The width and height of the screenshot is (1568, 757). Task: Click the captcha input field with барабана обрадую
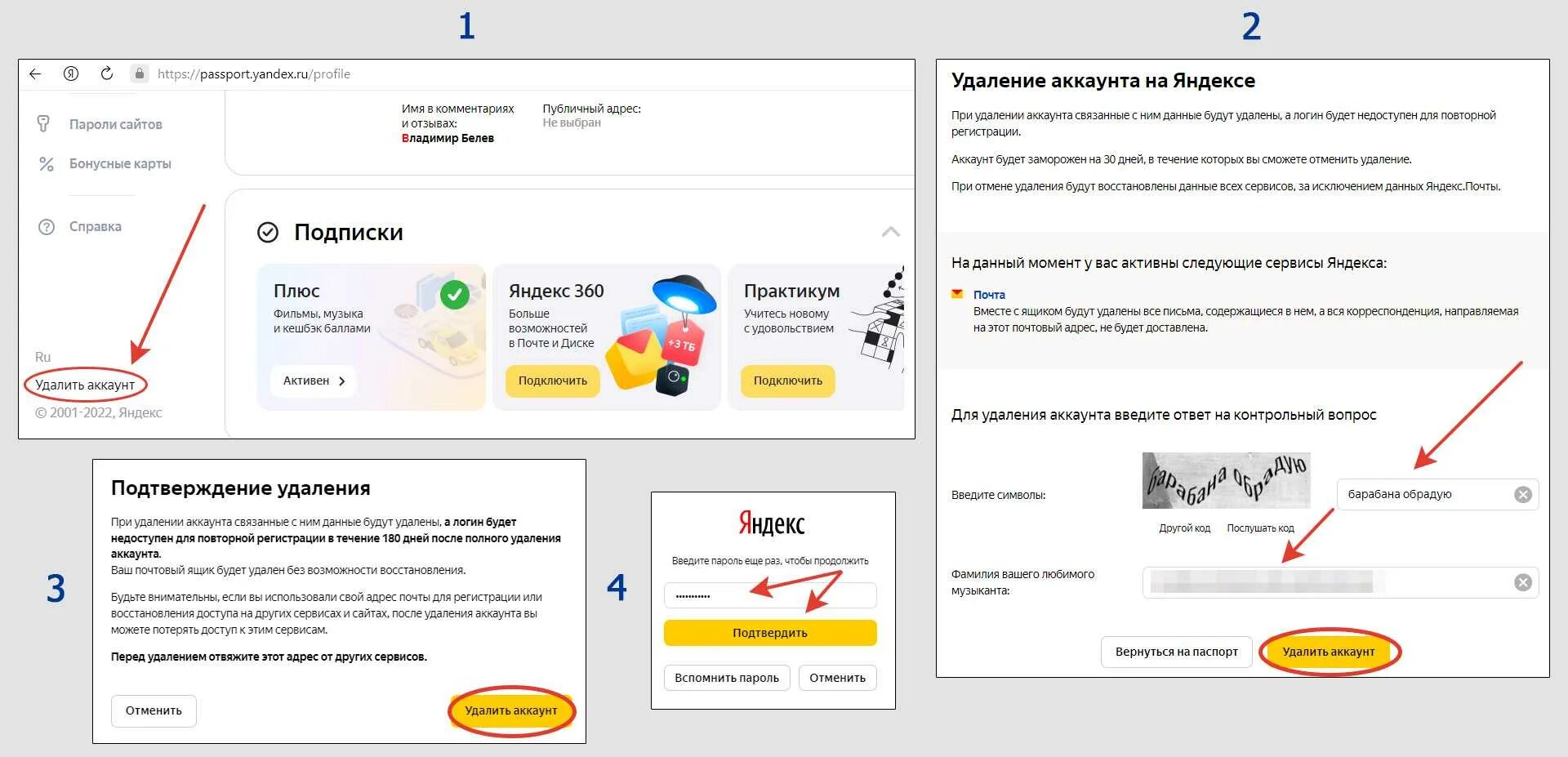point(1437,494)
